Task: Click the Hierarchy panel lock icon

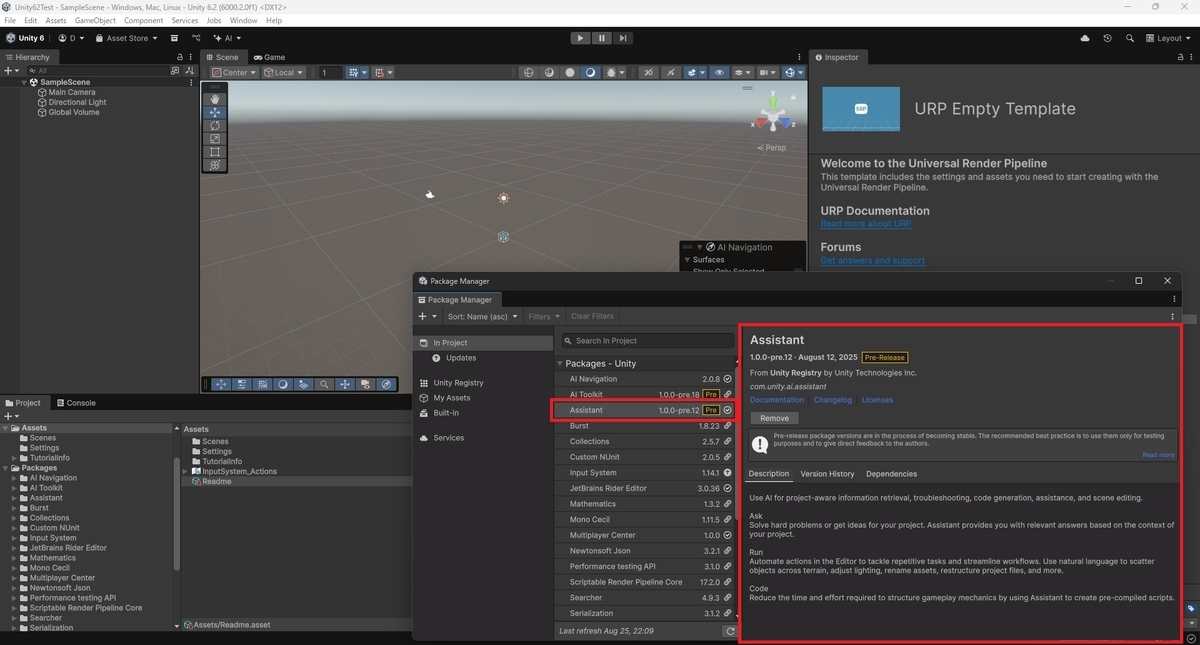Action: tap(179, 57)
